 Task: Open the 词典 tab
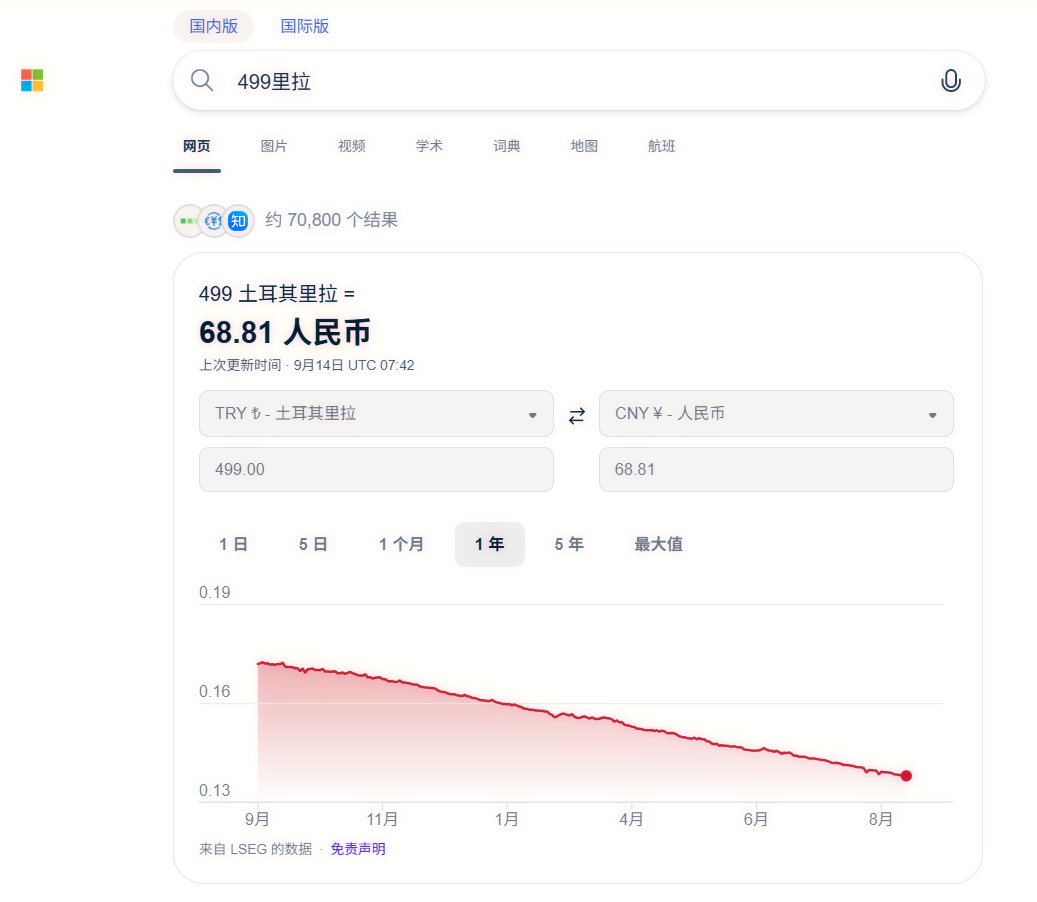point(507,146)
